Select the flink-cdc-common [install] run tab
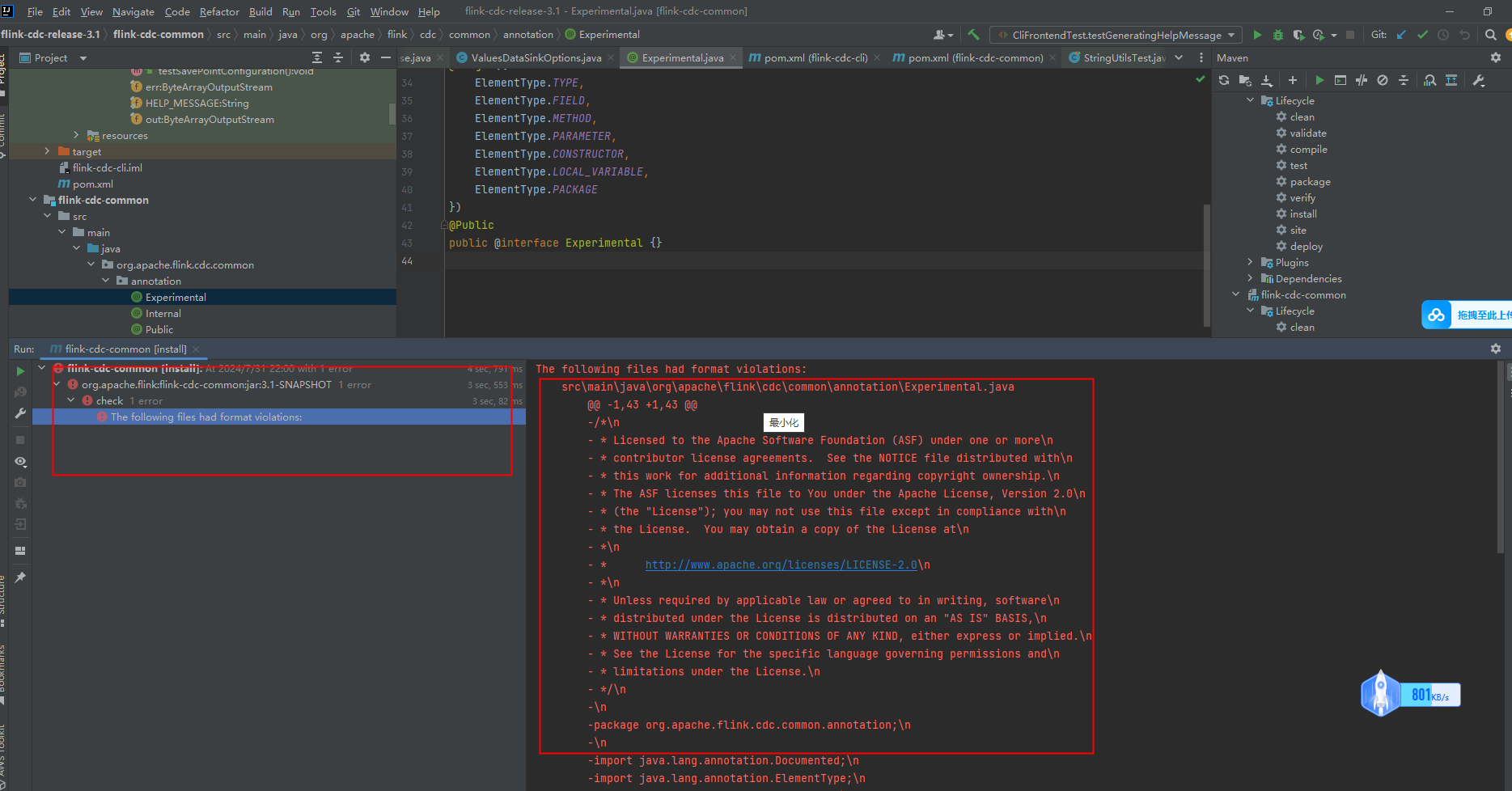1512x791 pixels. [125, 349]
